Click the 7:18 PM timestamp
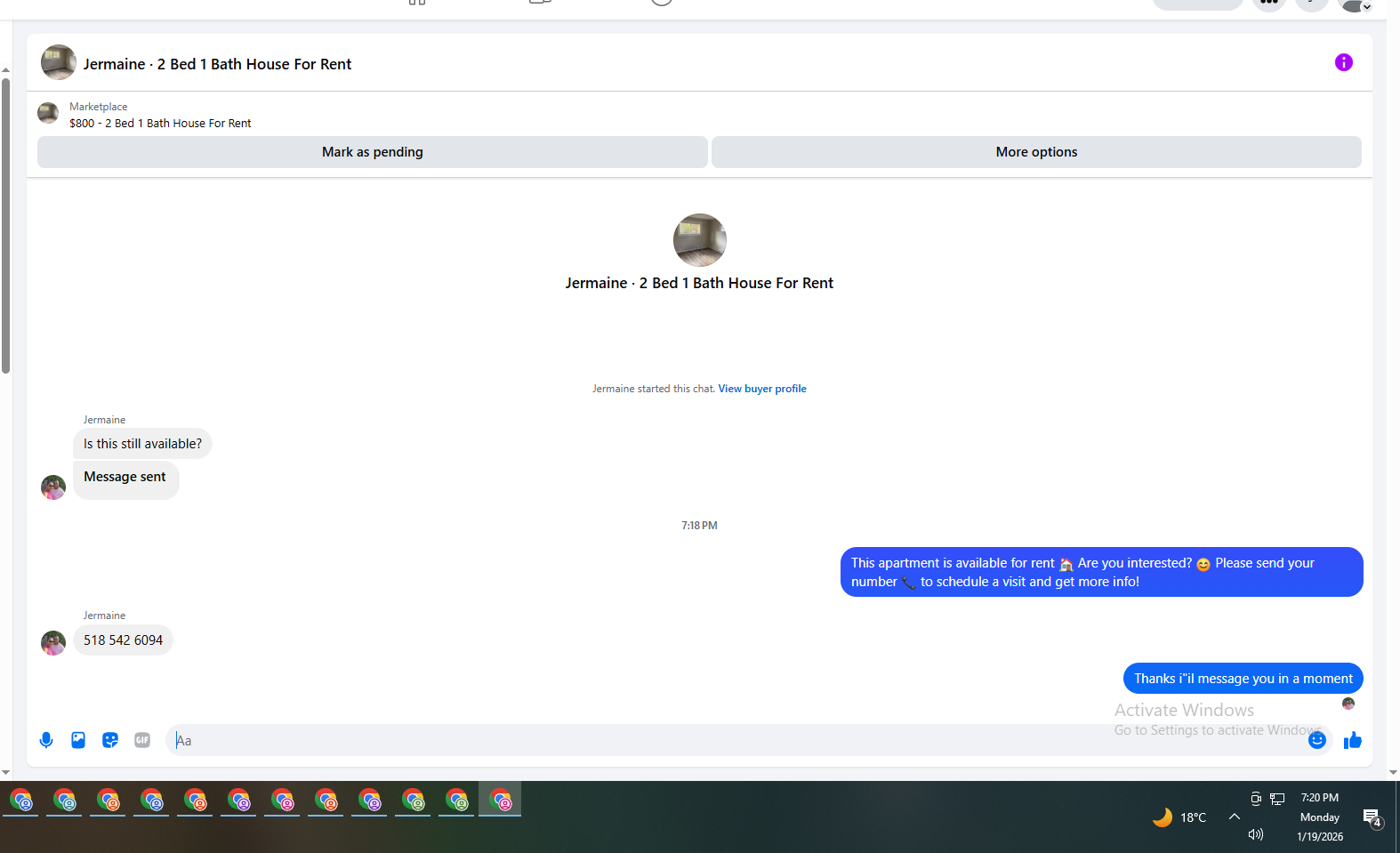The image size is (1400, 853). click(x=699, y=526)
